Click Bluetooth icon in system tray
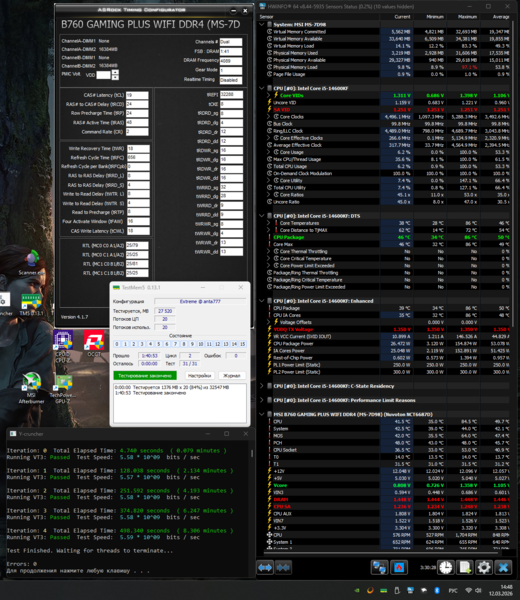This screenshot has height=600, width=520. 437,590
